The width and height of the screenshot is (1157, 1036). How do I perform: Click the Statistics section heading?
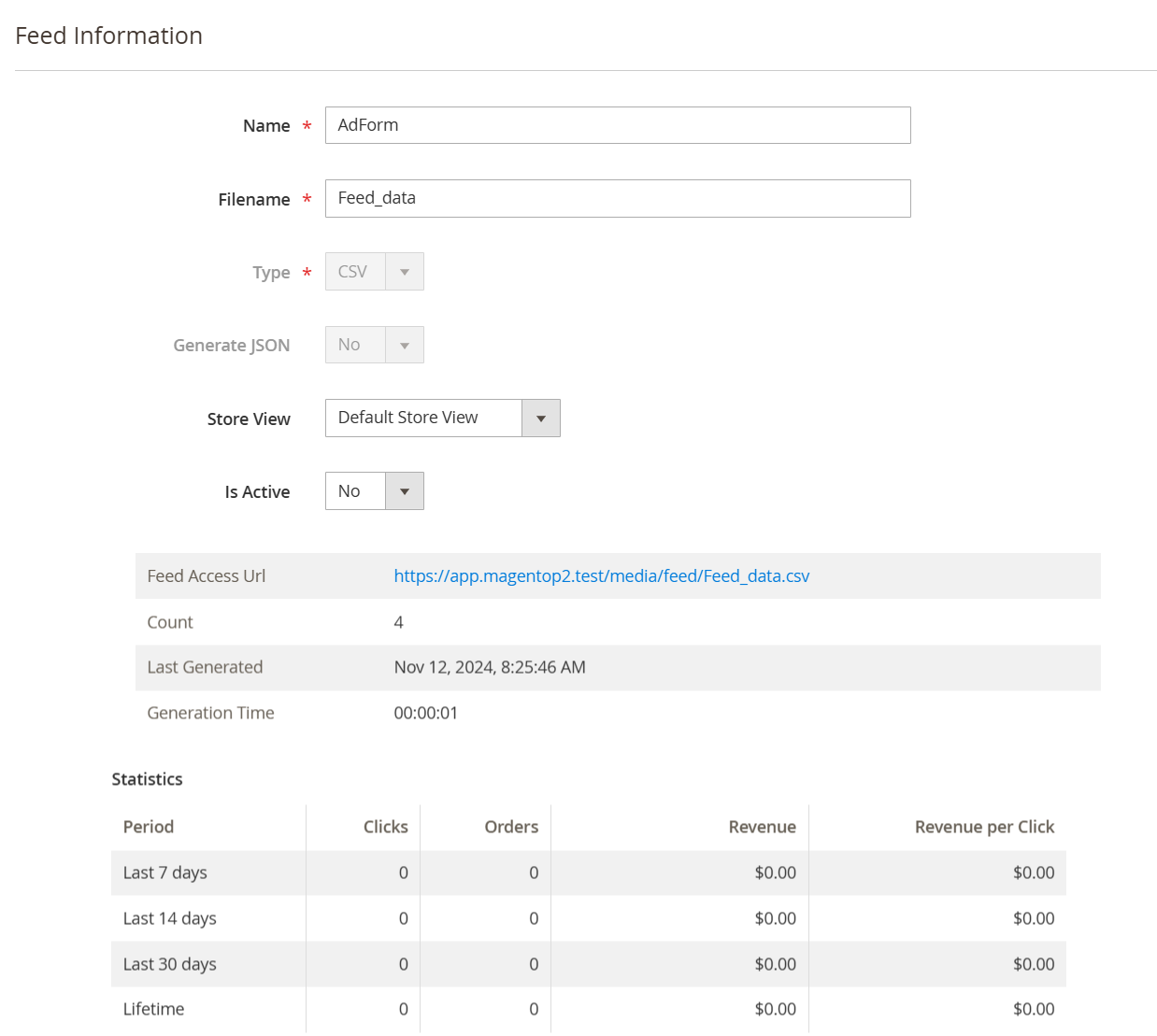point(147,779)
